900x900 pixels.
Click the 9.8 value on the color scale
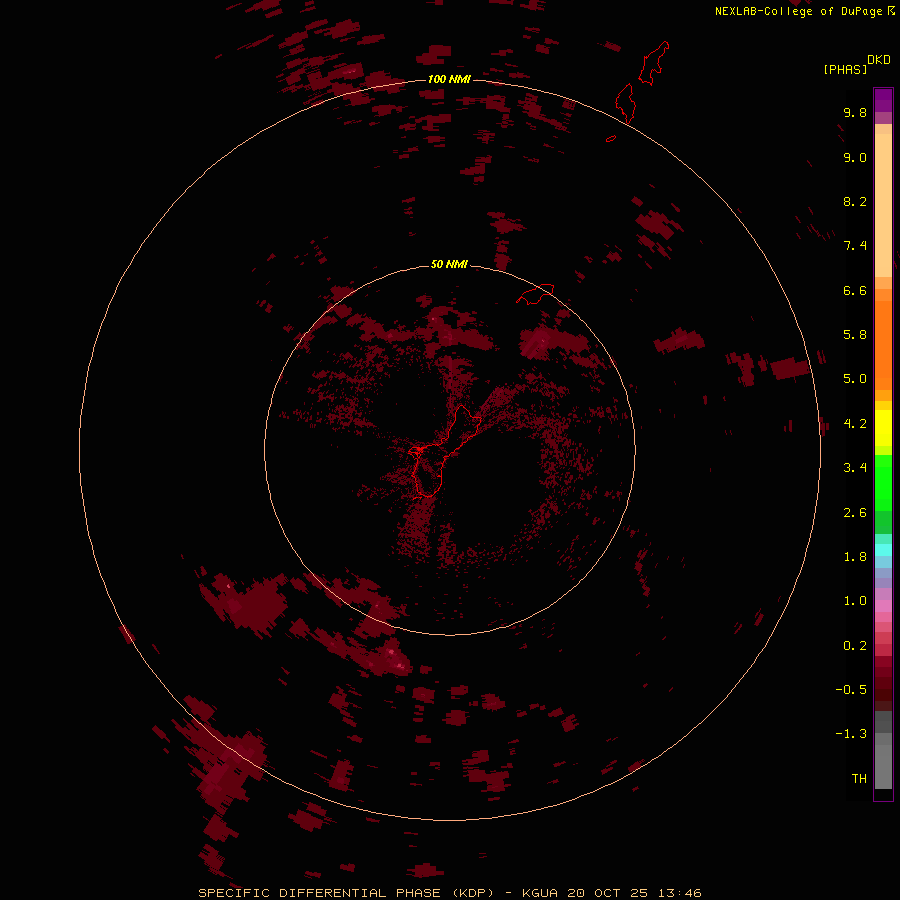854,113
